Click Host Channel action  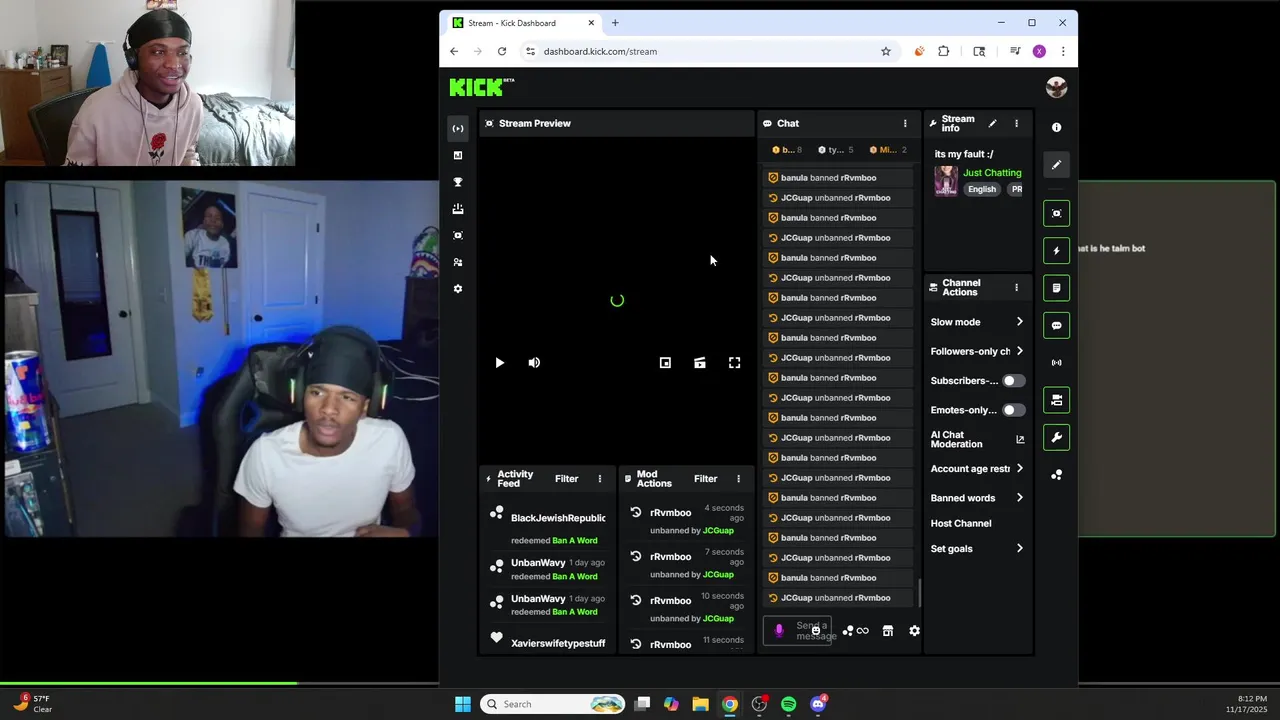tap(961, 523)
